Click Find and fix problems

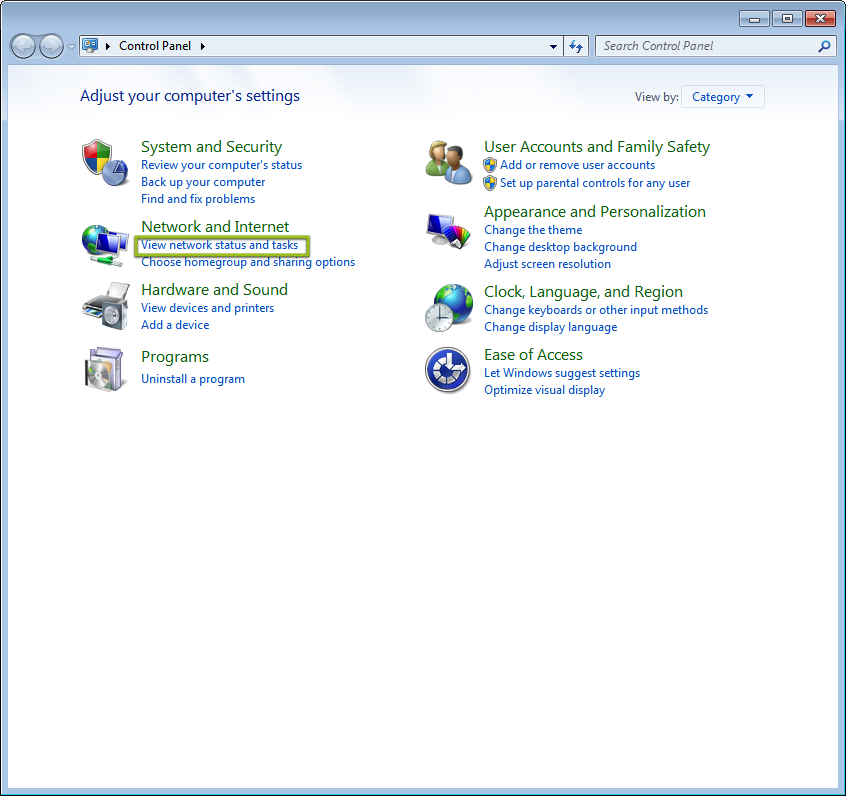198,199
